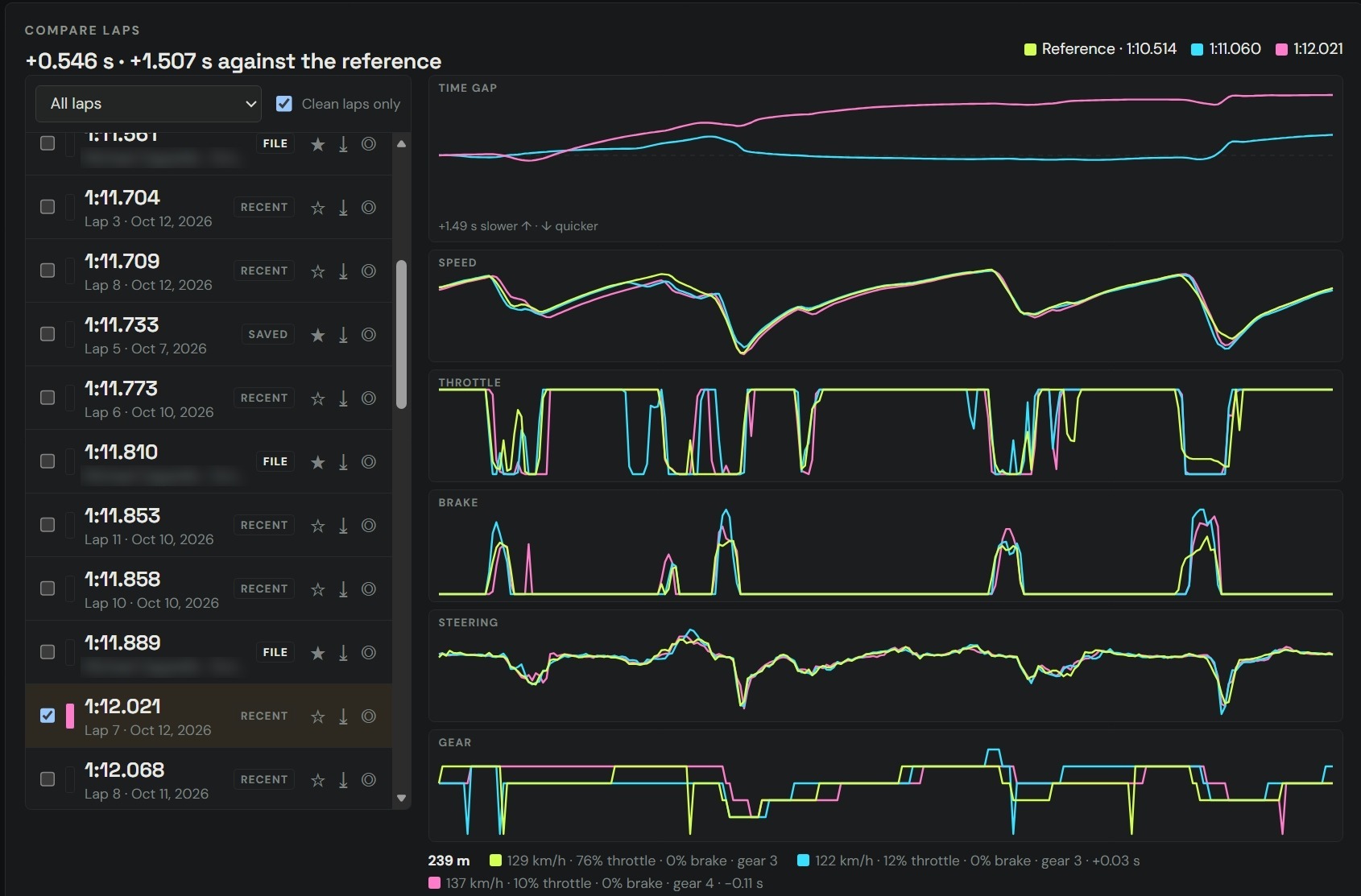Click the RECENT badge on lap 1:11.709

tap(264, 271)
